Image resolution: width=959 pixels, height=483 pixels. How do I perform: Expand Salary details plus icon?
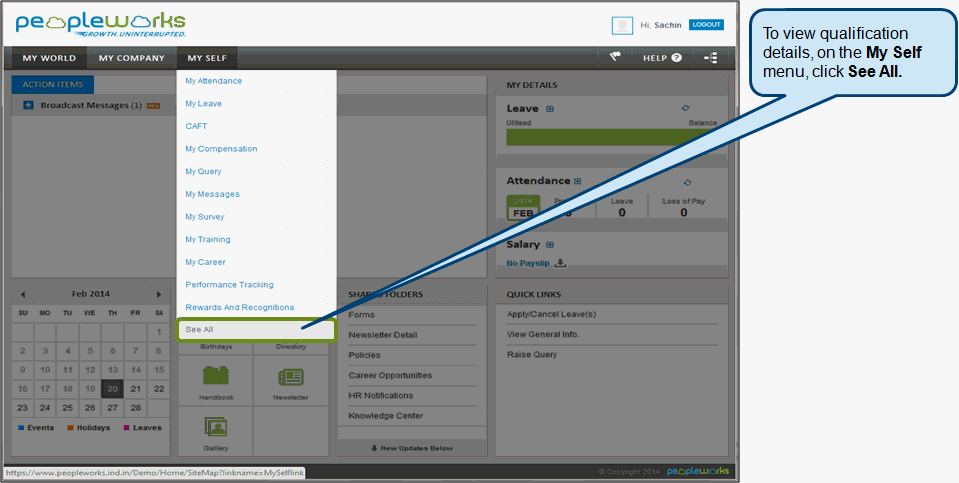(550, 245)
